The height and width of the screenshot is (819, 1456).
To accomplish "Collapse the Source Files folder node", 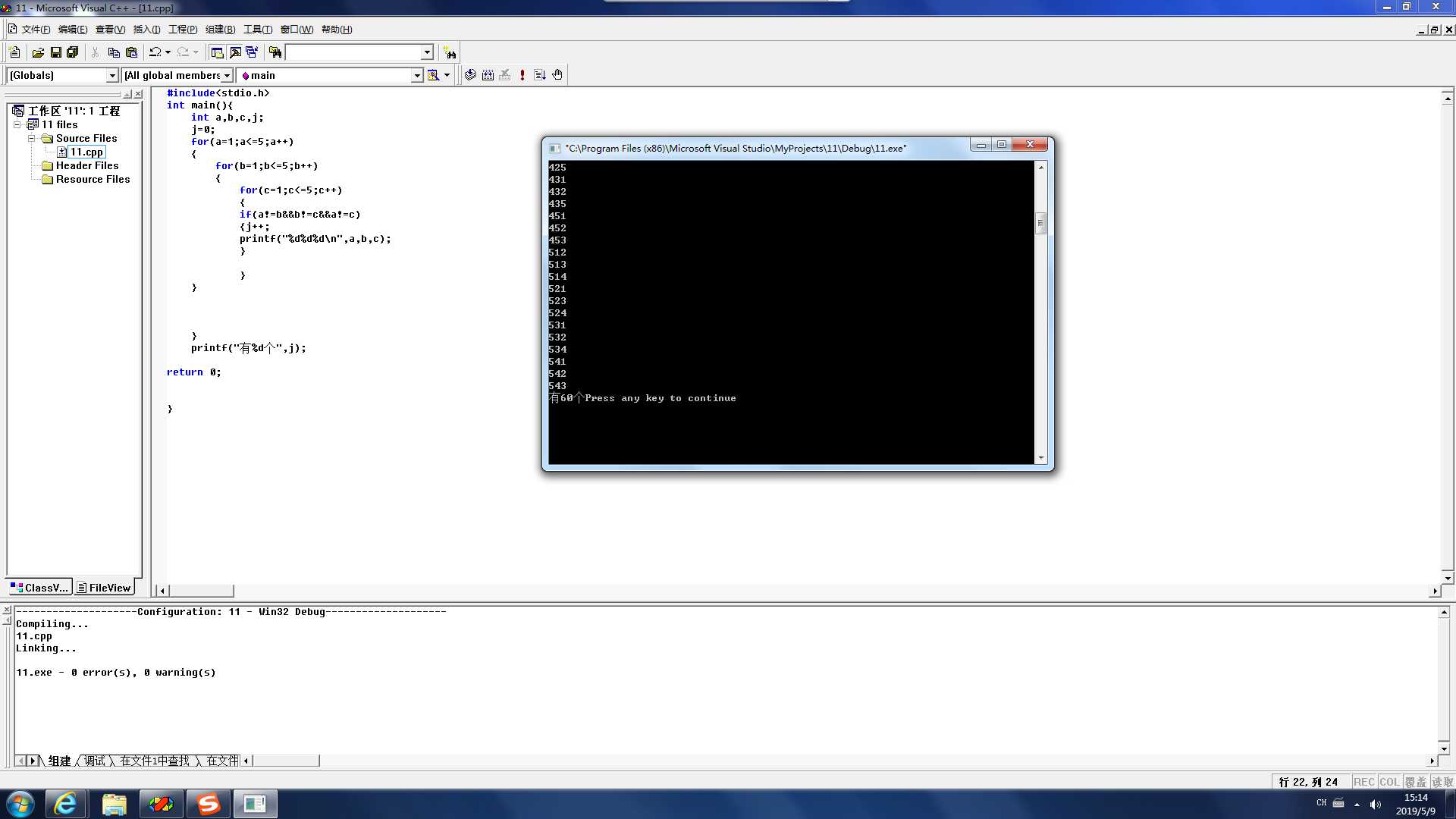I will pyautogui.click(x=32, y=138).
